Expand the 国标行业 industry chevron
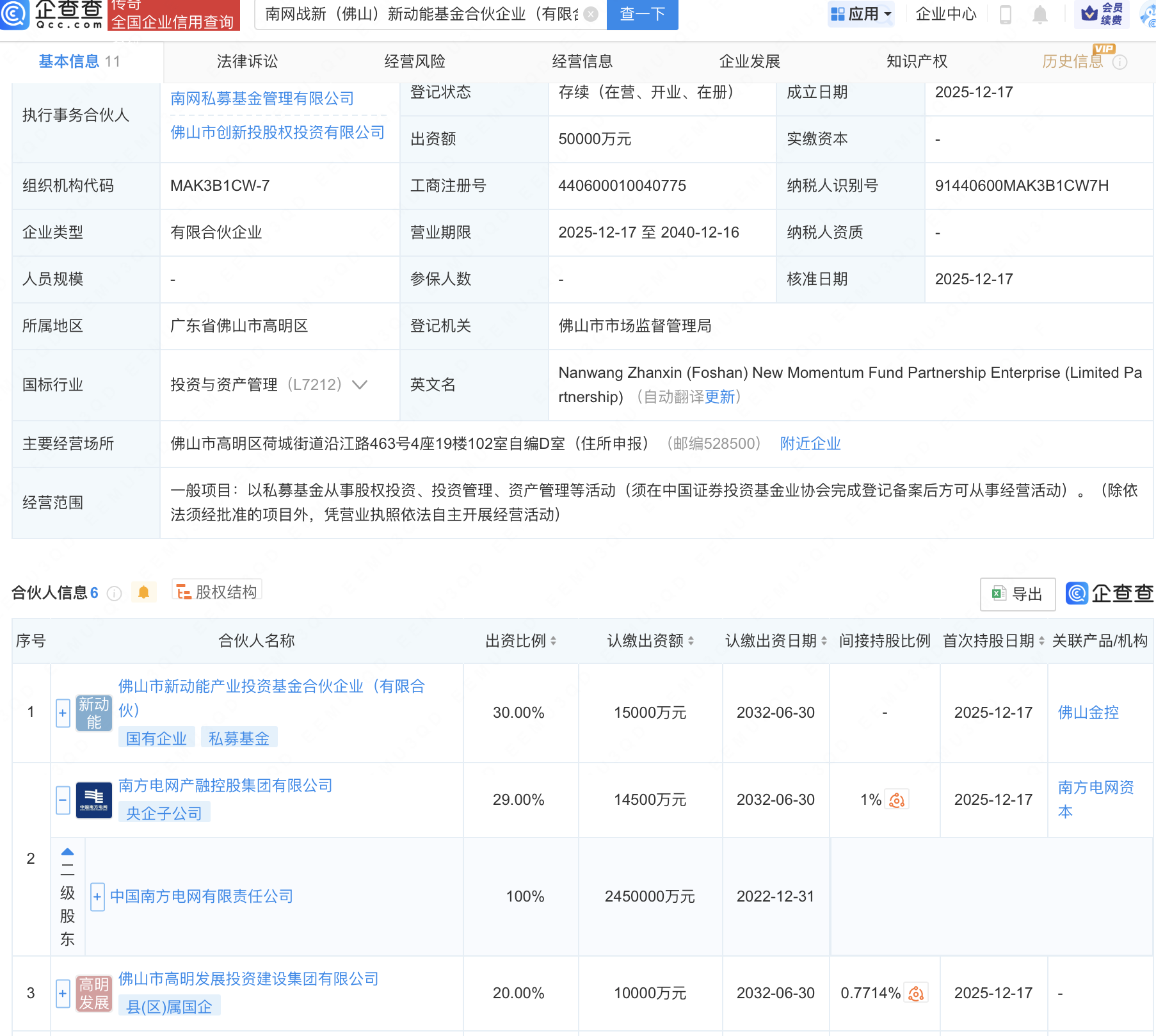The width and height of the screenshot is (1156, 1036). pyautogui.click(x=360, y=385)
